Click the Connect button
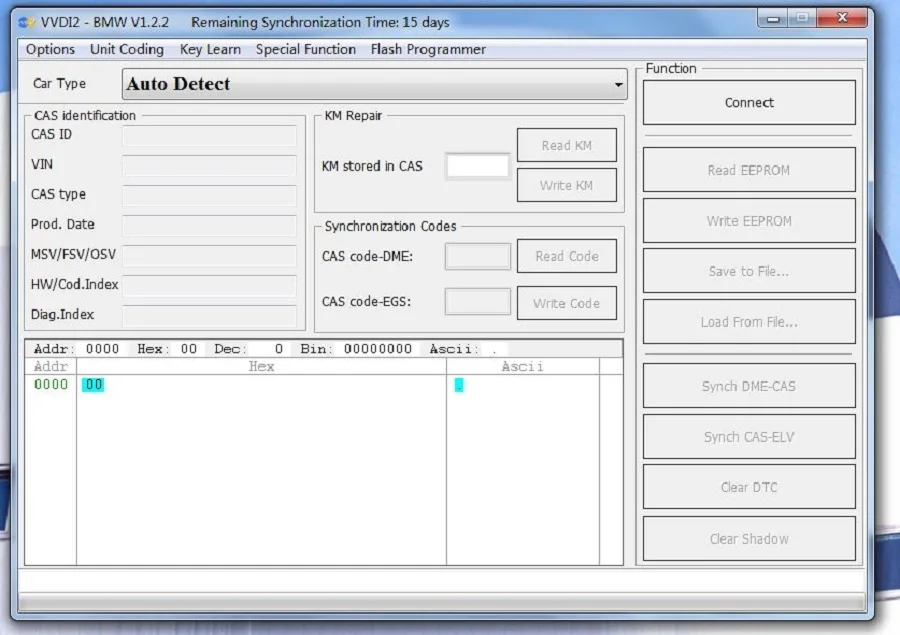Screen dimensions: 900x635 click(749, 103)
